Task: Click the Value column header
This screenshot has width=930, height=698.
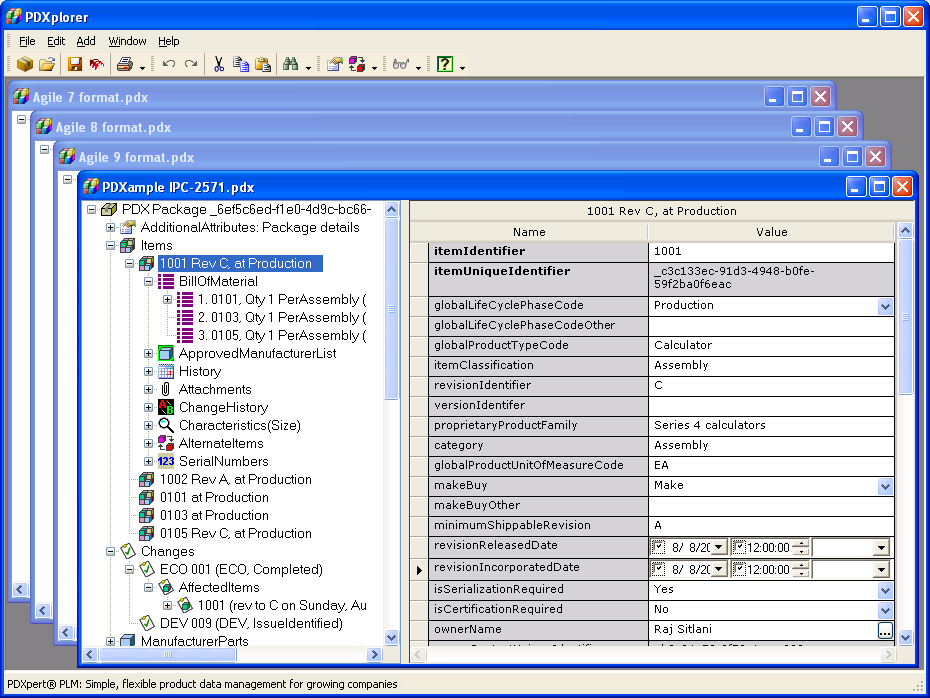Action: pyautogui.click(x=771, y=232)
